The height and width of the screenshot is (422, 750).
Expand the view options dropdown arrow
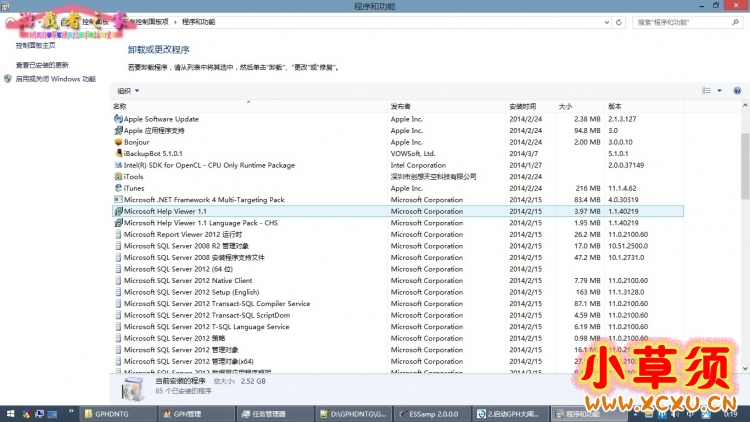tap(719, 90)
